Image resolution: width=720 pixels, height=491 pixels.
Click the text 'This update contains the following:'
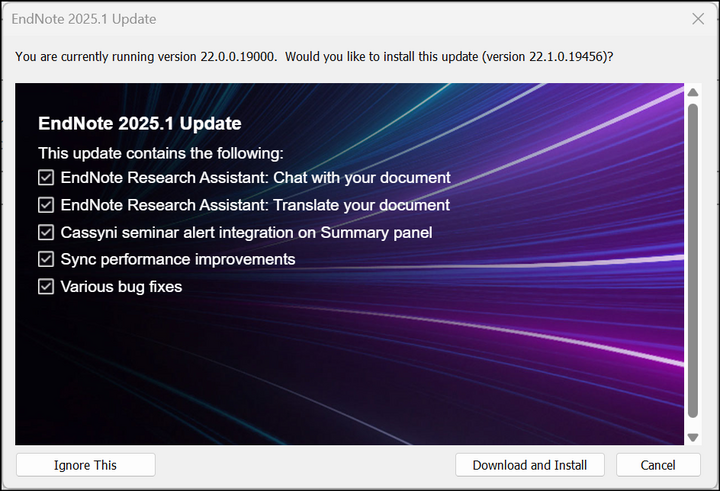(x=161, y=153)
